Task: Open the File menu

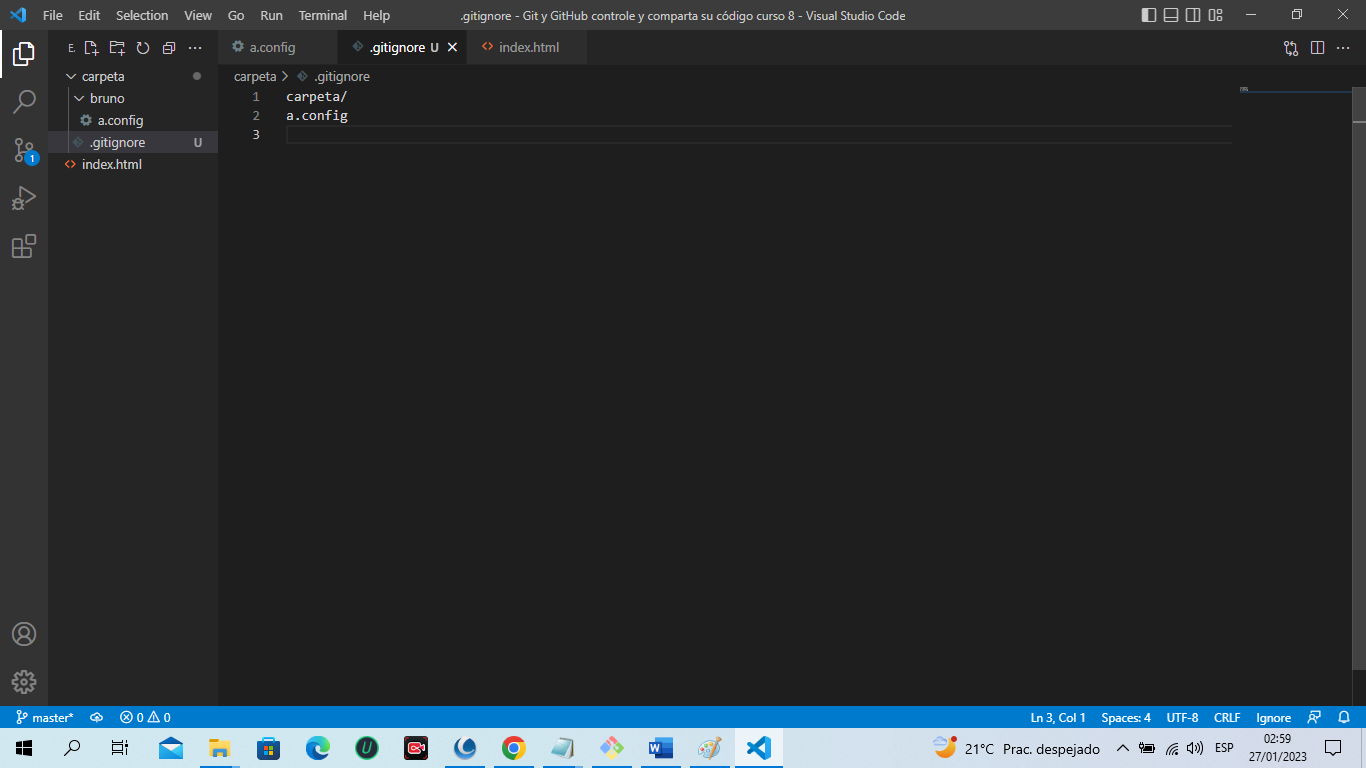Action: point(52,15)
